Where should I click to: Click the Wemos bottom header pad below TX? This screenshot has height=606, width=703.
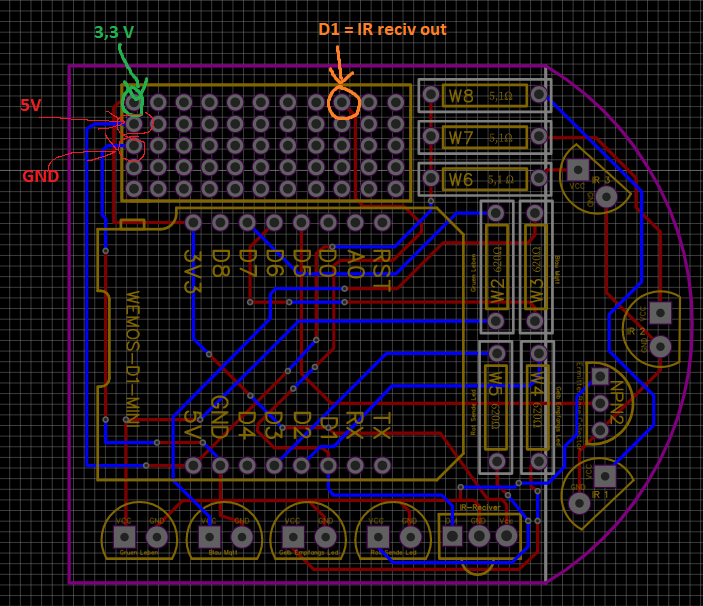382,465
